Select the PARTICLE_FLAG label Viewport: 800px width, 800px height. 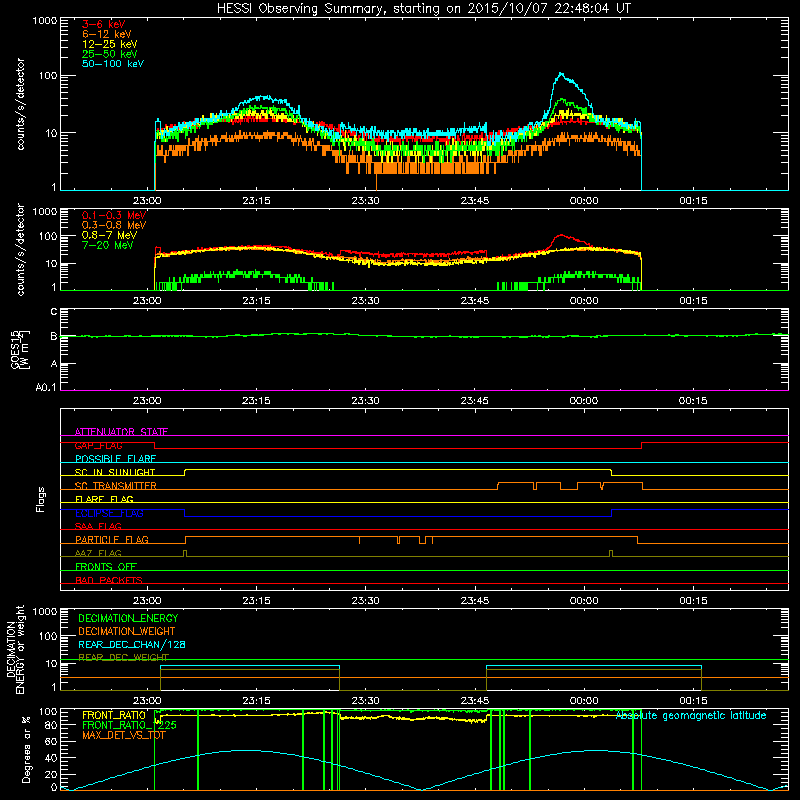(x=112, y=539)
